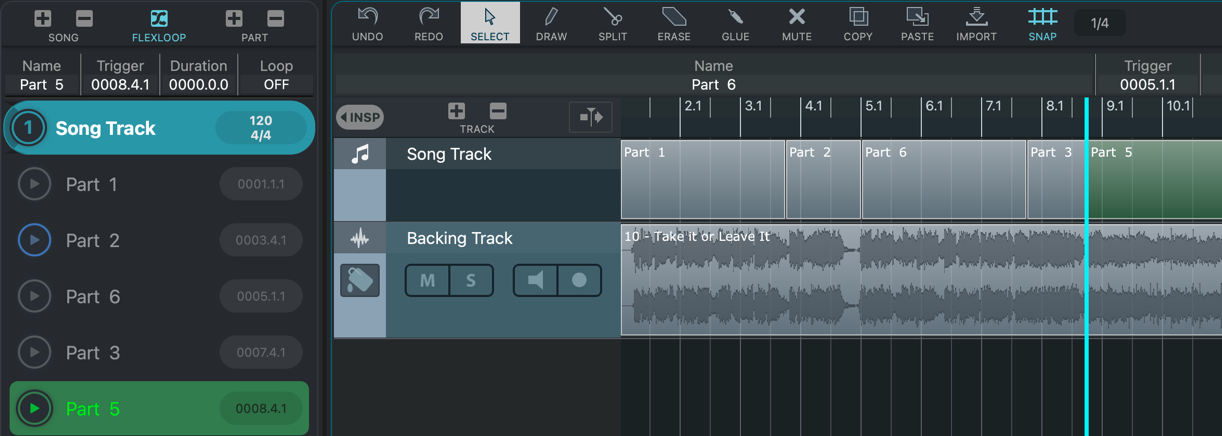Choose the Split scissors tool

[x=612, y=23]
